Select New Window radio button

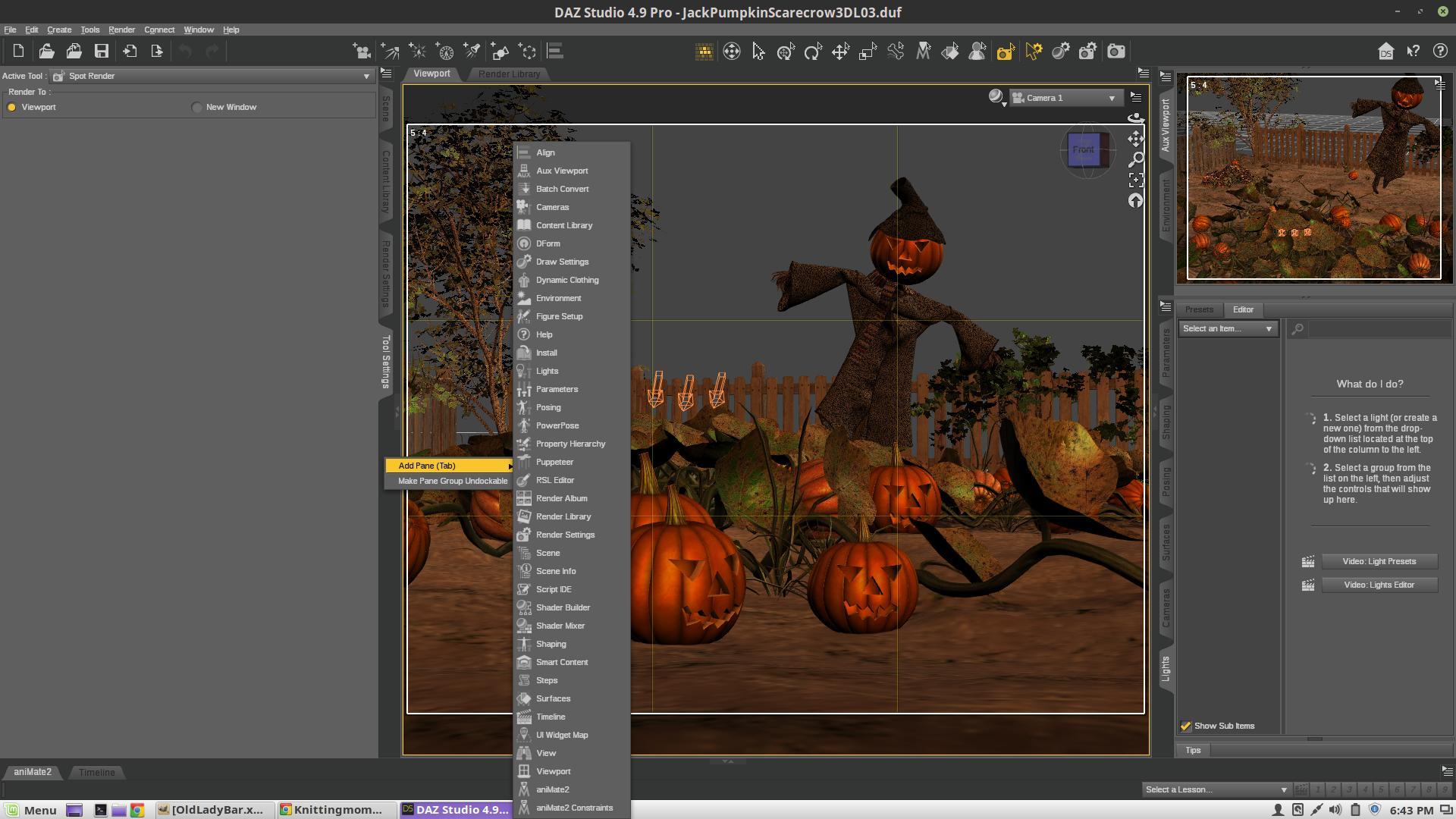coord(197,108)
